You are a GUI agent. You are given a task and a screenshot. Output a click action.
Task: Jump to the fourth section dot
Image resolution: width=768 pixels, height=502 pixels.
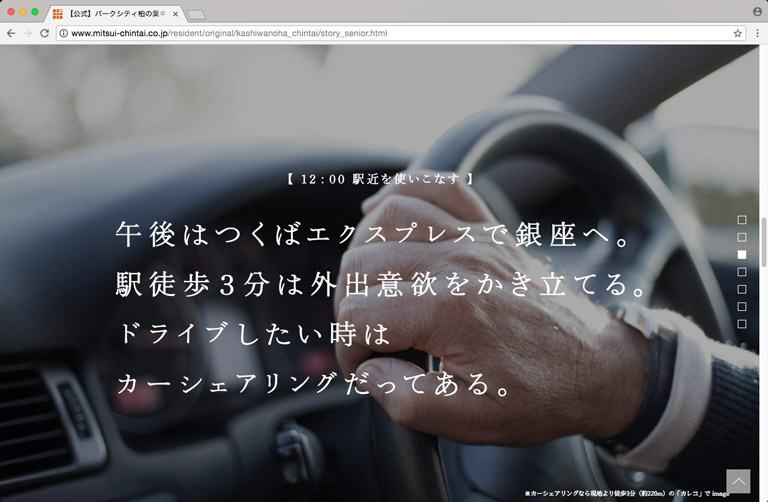(742, 272)
